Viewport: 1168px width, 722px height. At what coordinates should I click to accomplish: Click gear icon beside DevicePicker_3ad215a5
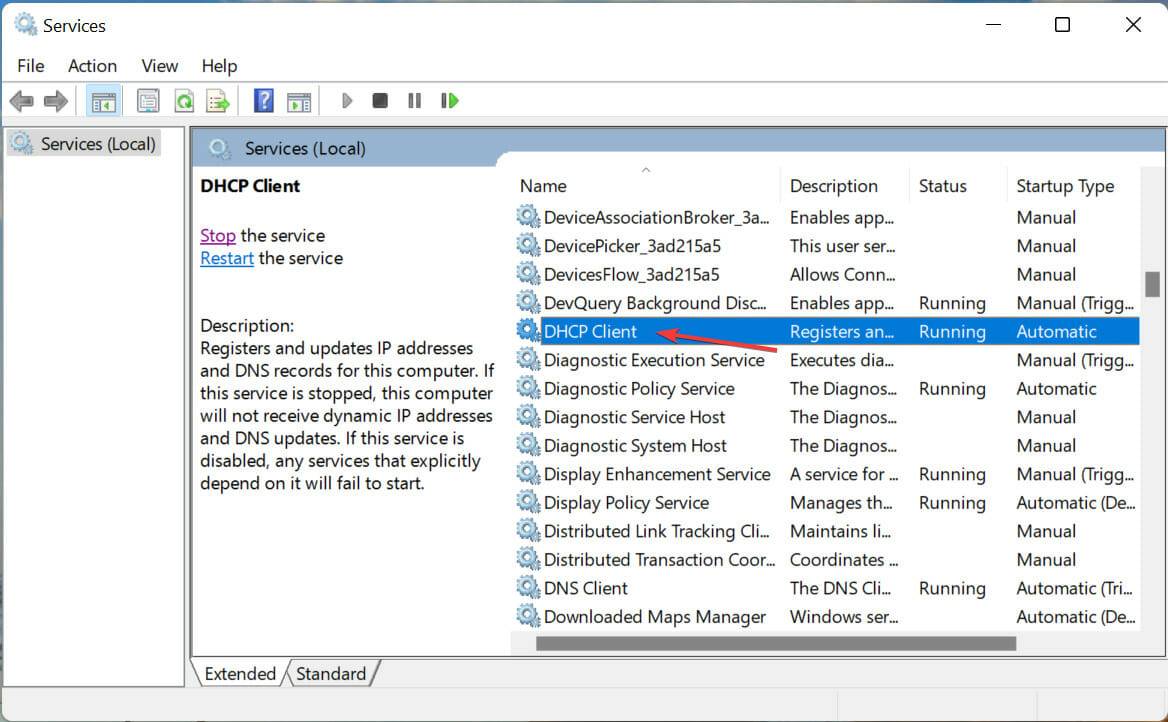point(528,244)
